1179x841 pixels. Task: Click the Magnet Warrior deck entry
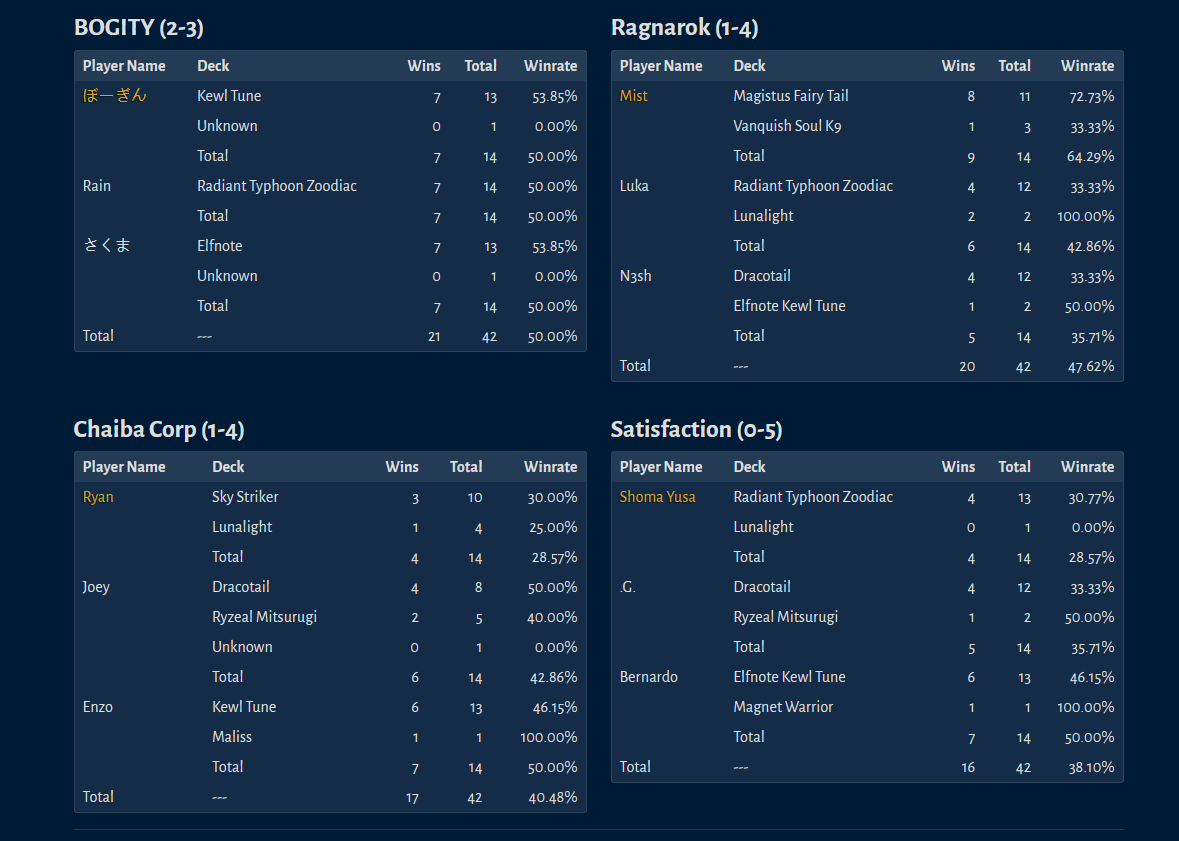pos(783,707)
